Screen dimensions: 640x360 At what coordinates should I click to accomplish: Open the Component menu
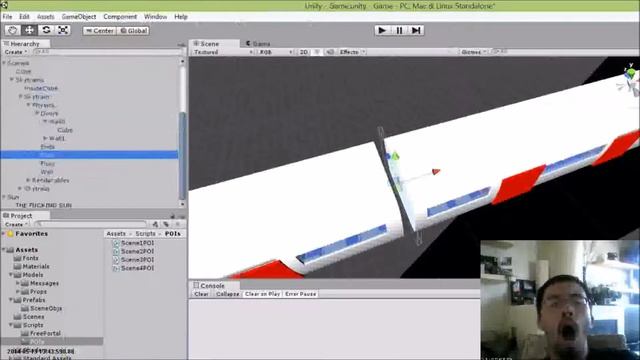click(120, 17)
